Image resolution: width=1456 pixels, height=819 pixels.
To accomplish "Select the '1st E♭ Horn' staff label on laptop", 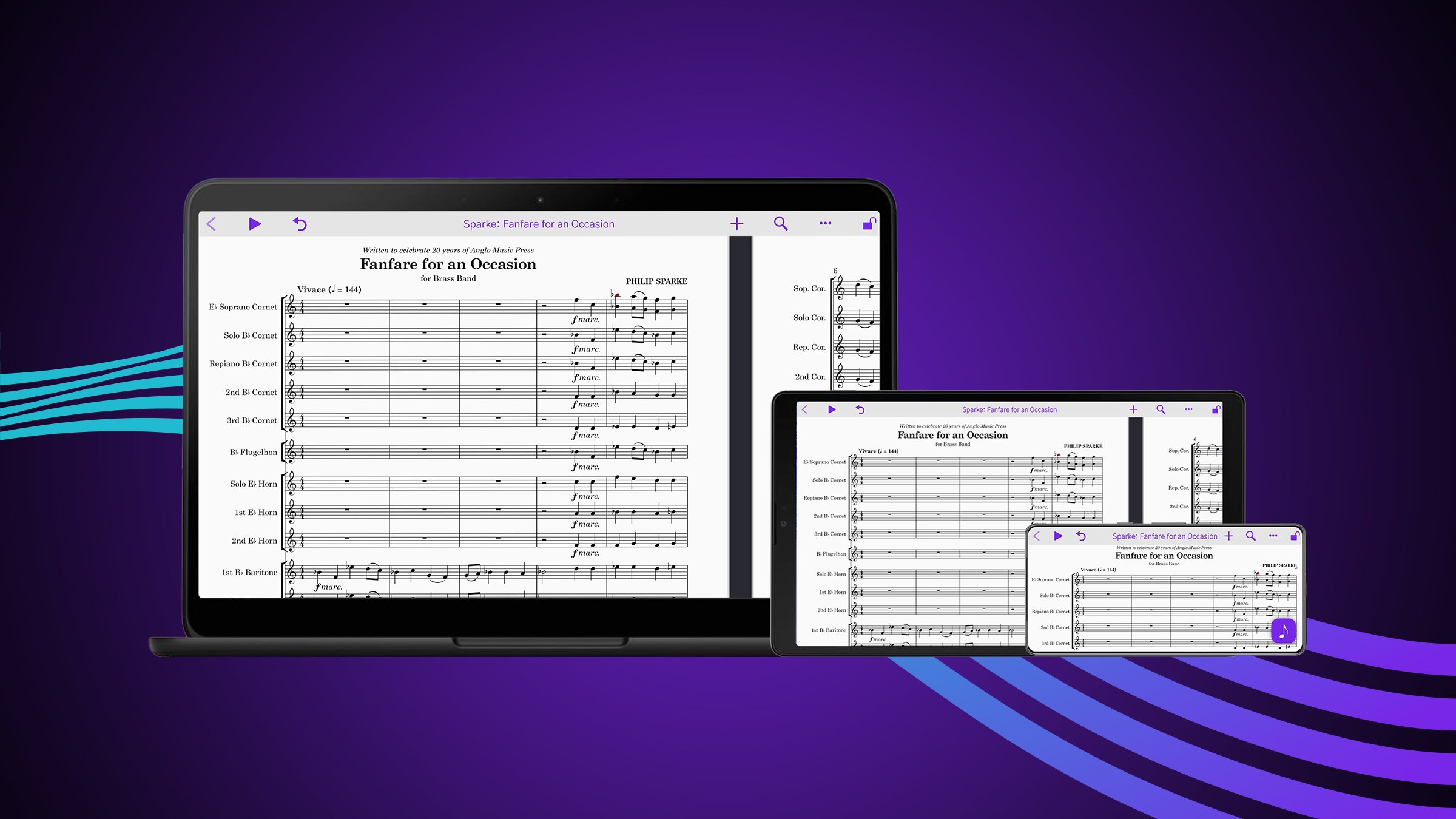I will click(x=255, y=513).
